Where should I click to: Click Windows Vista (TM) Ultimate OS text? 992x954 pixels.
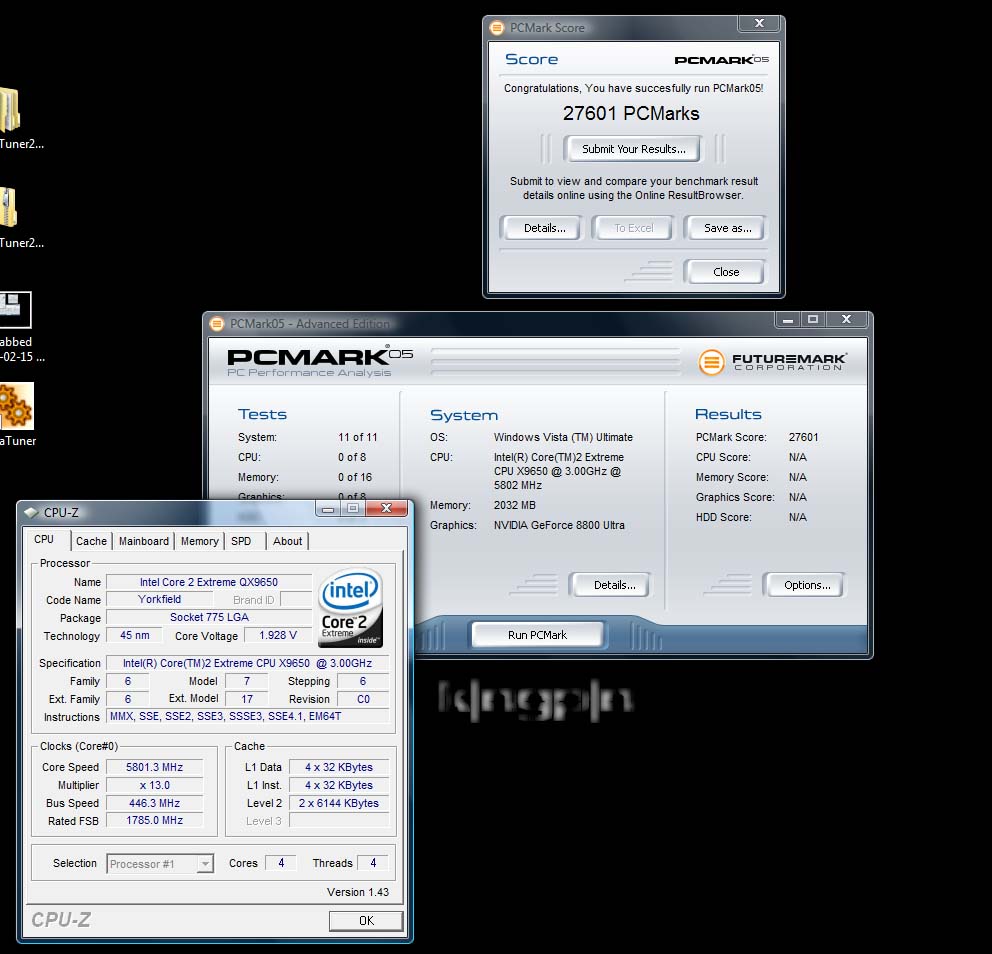click(x=563, y=437)
